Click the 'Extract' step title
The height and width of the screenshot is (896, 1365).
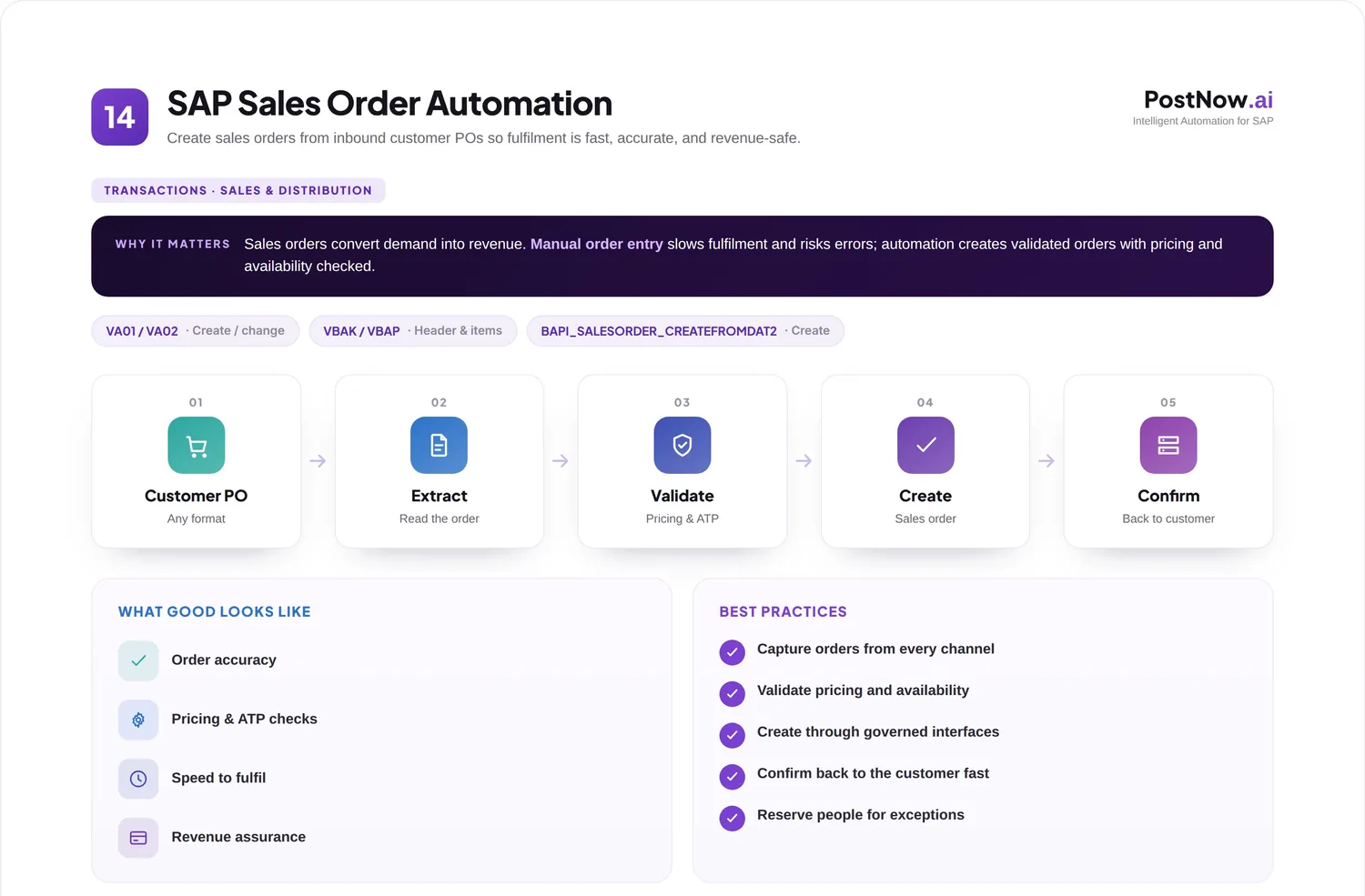click(439, 496)
